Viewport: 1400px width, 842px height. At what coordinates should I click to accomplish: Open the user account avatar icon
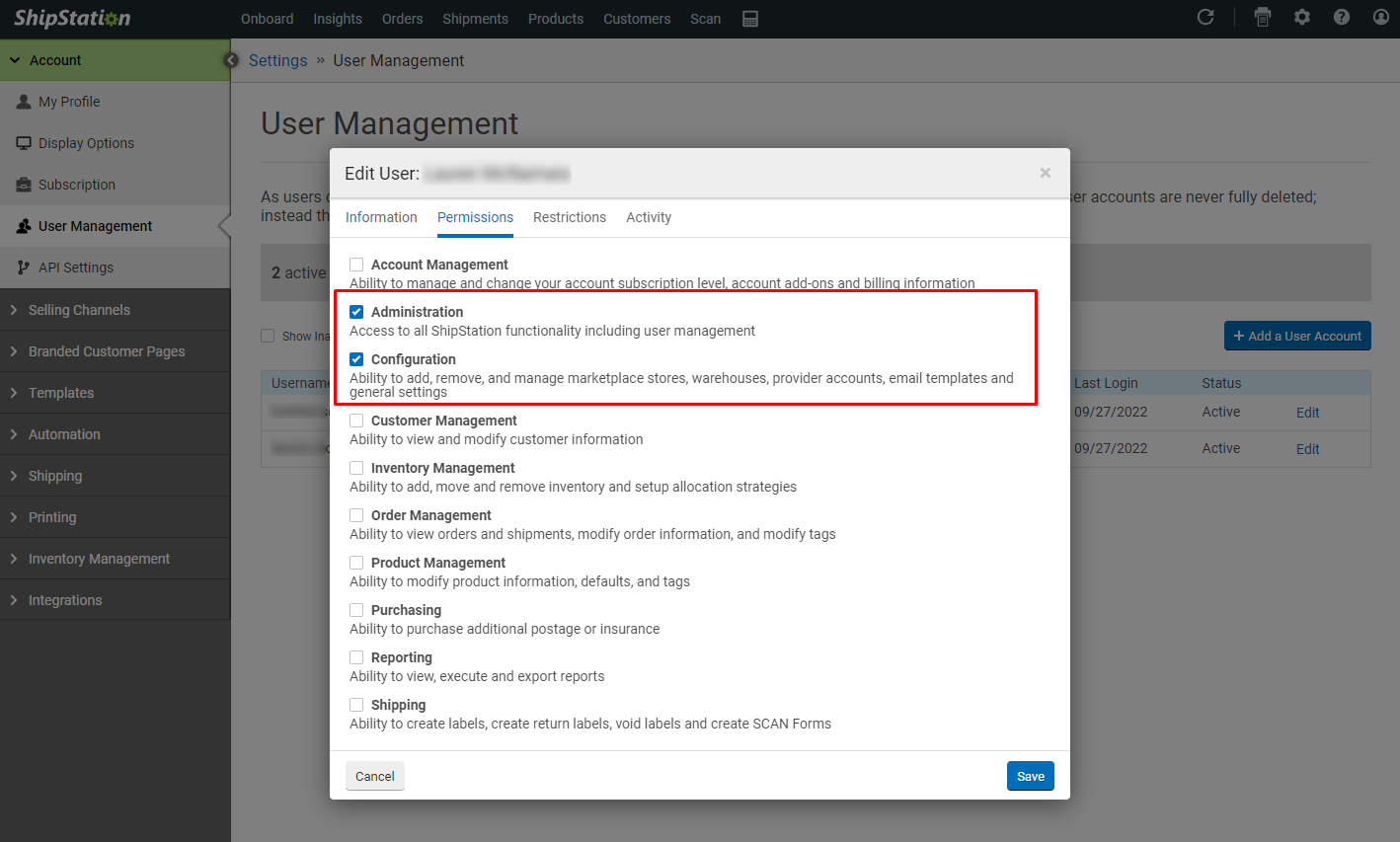[1381, 18]
